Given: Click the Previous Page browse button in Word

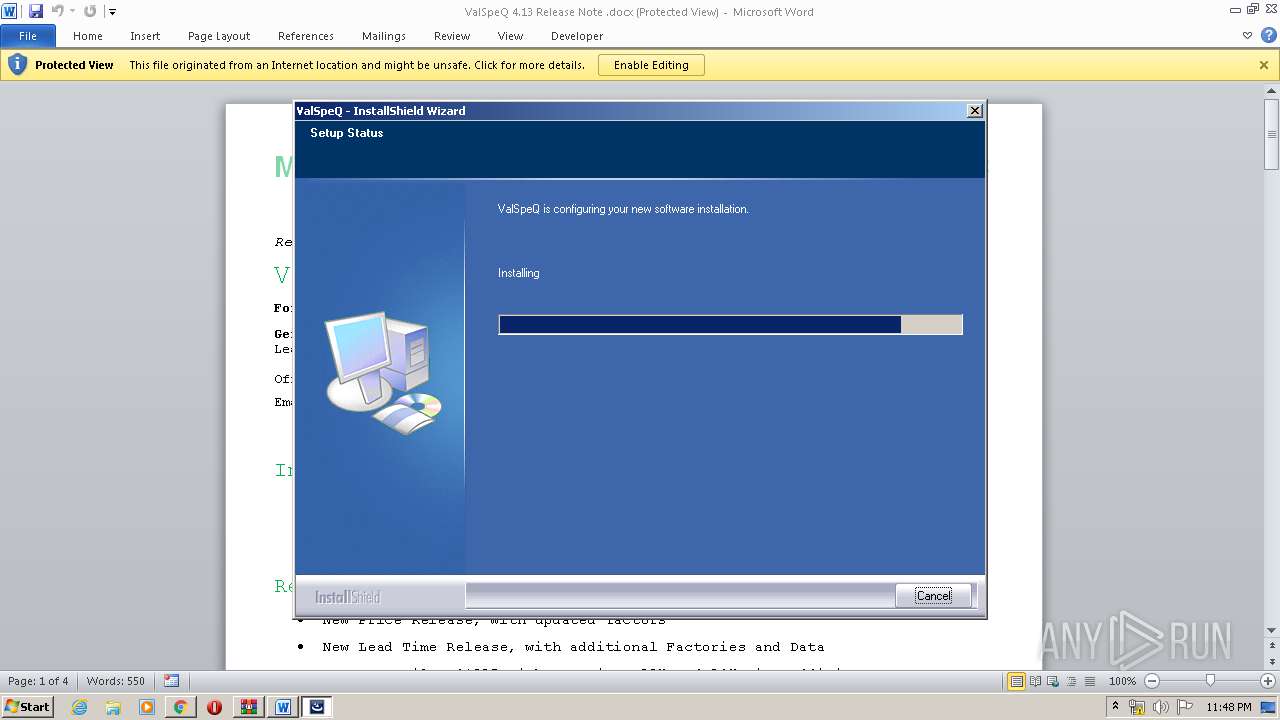Looking at the screenshot, I should (x=1272, y=646).
